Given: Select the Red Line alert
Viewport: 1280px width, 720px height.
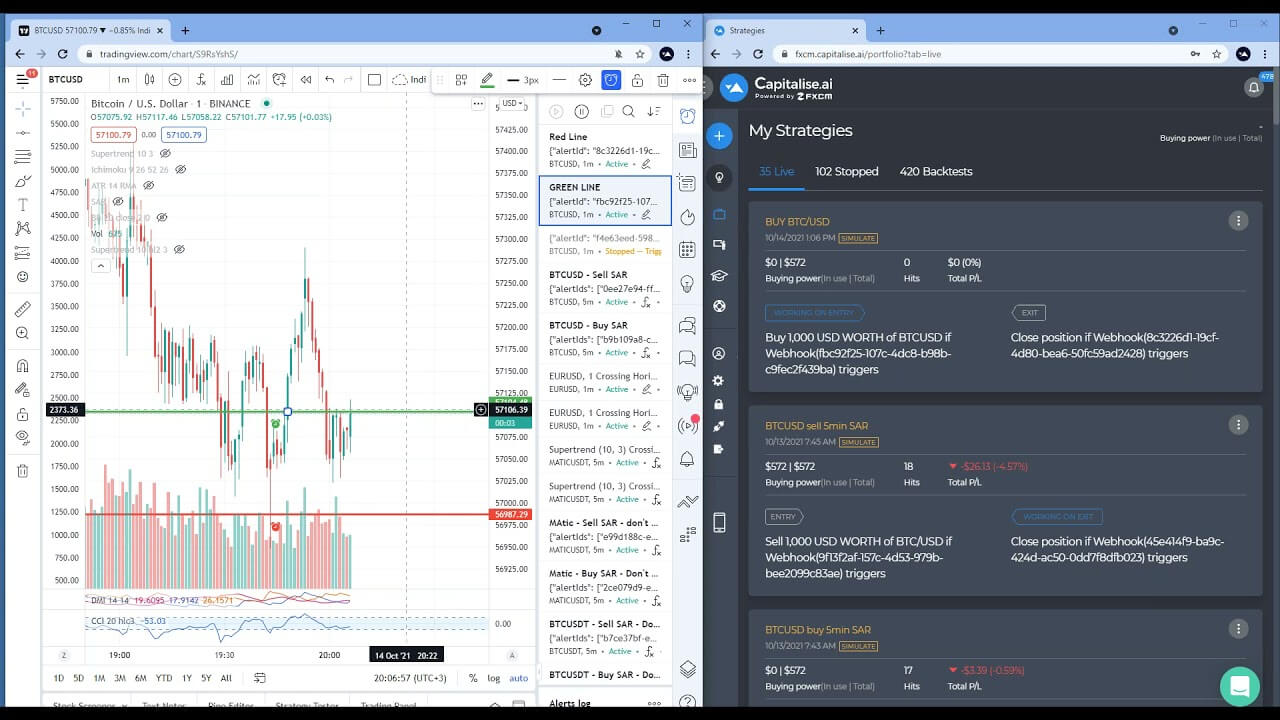Looking at the screenshot, I should 605,150.
